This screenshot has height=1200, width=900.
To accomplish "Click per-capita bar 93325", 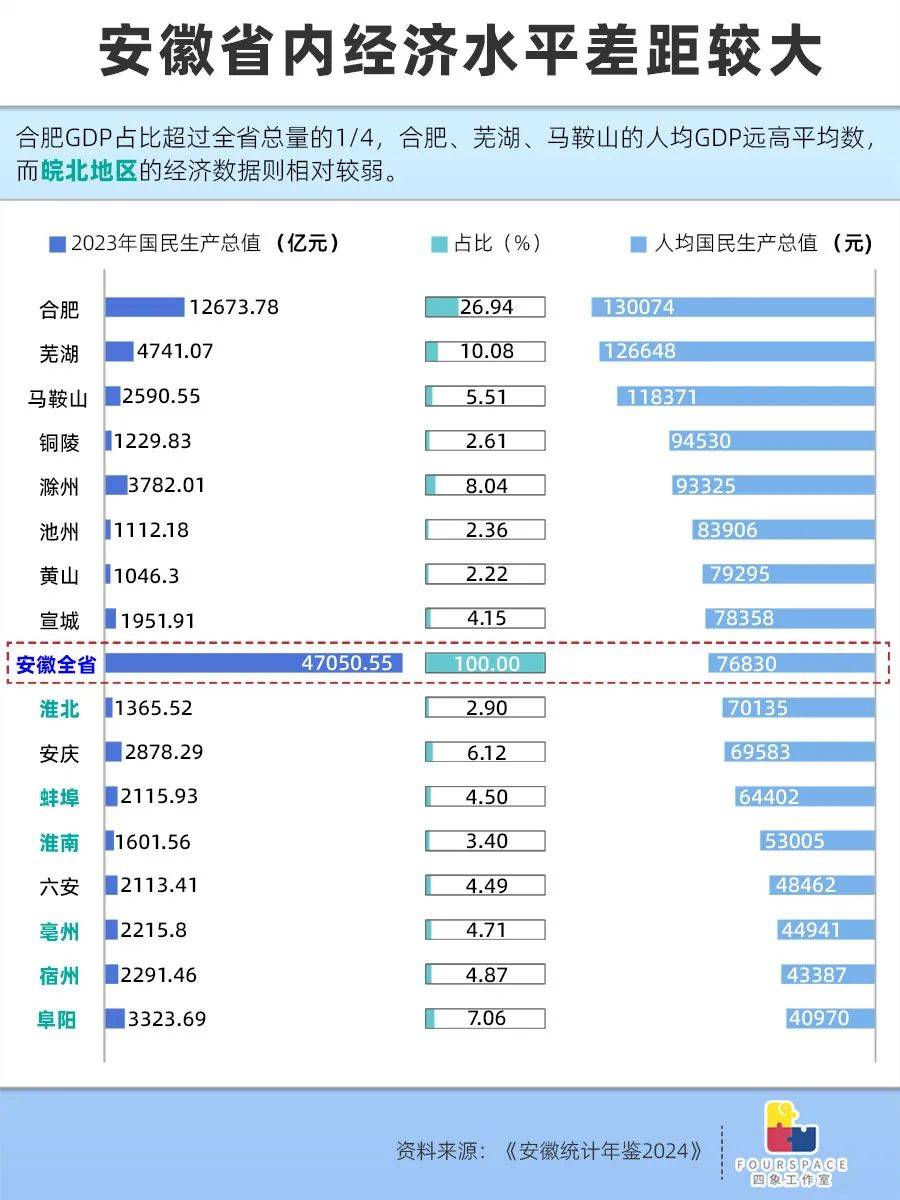I will [773, 485].
